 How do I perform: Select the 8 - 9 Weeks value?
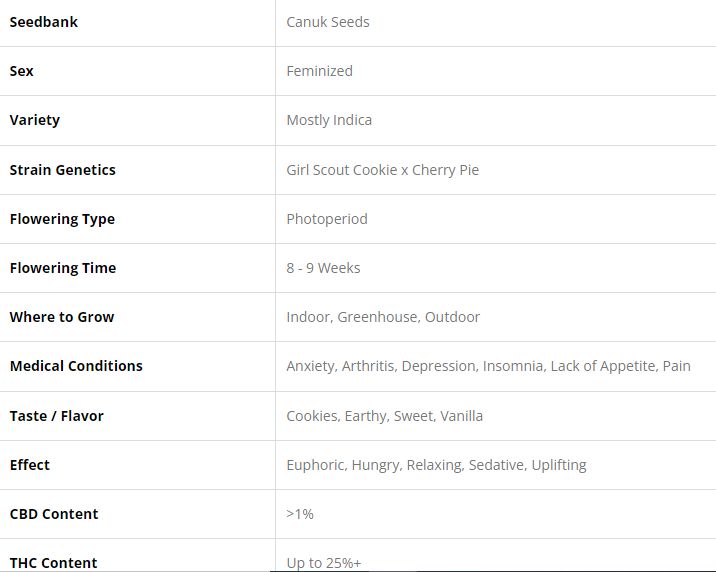(x=323, y=268)
